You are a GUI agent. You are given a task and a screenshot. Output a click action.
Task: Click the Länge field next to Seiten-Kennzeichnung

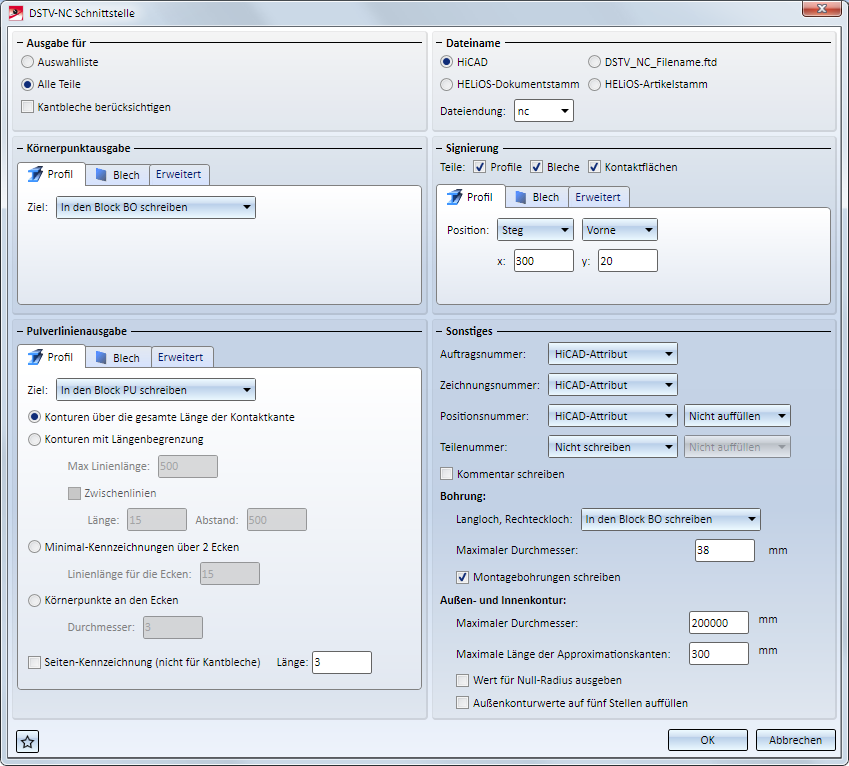tap(342, 662)
